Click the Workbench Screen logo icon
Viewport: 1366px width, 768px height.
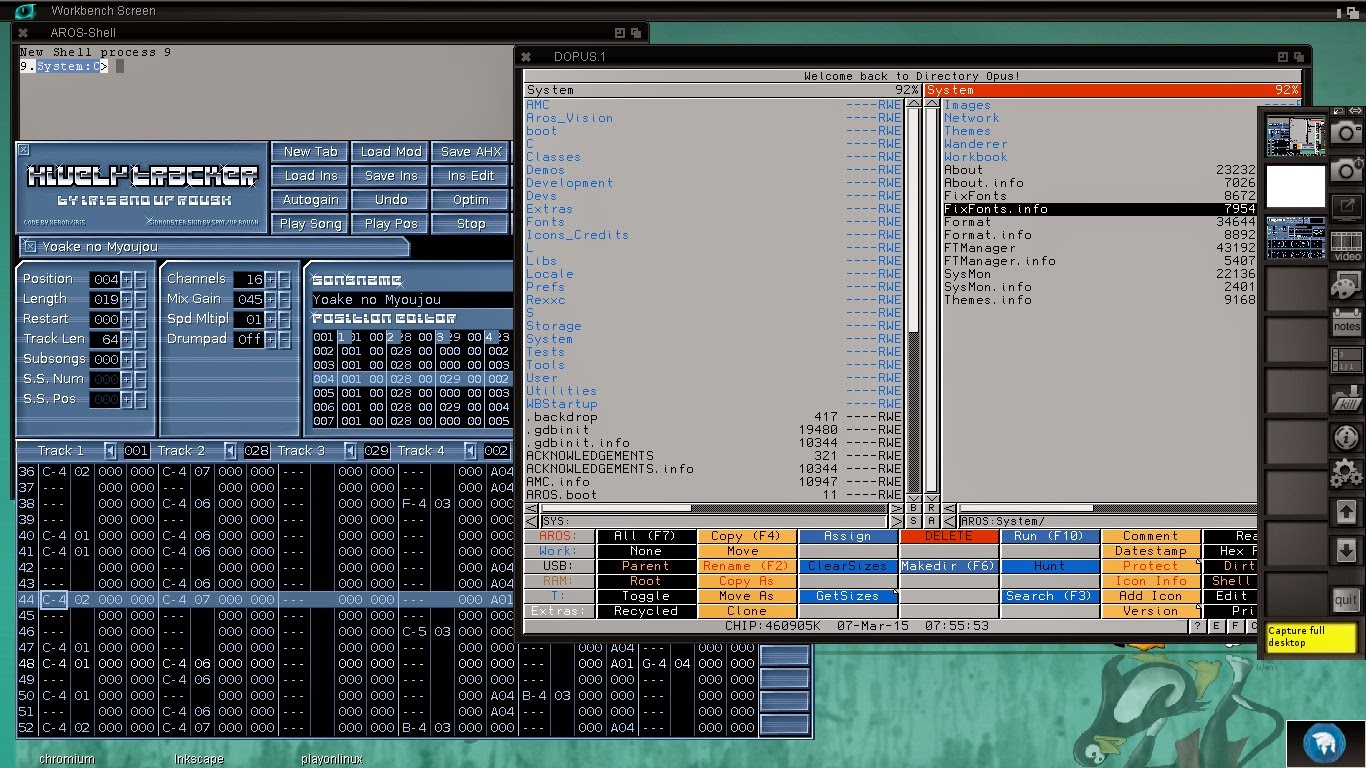pyautogui.click(x=24, y=11)
